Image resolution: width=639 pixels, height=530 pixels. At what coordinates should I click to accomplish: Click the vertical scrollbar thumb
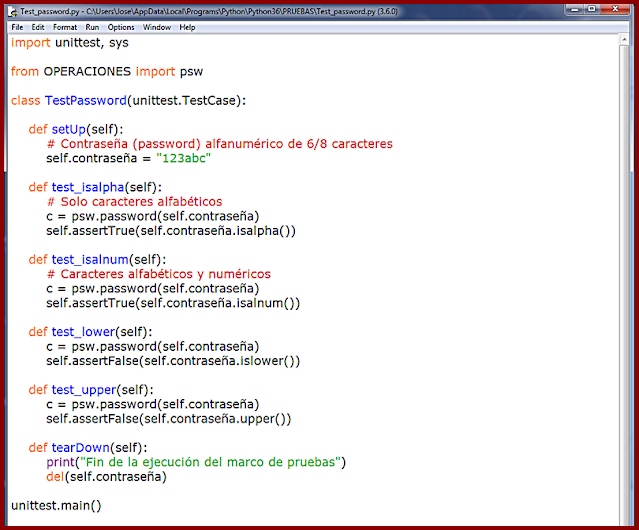pos(624,285)
